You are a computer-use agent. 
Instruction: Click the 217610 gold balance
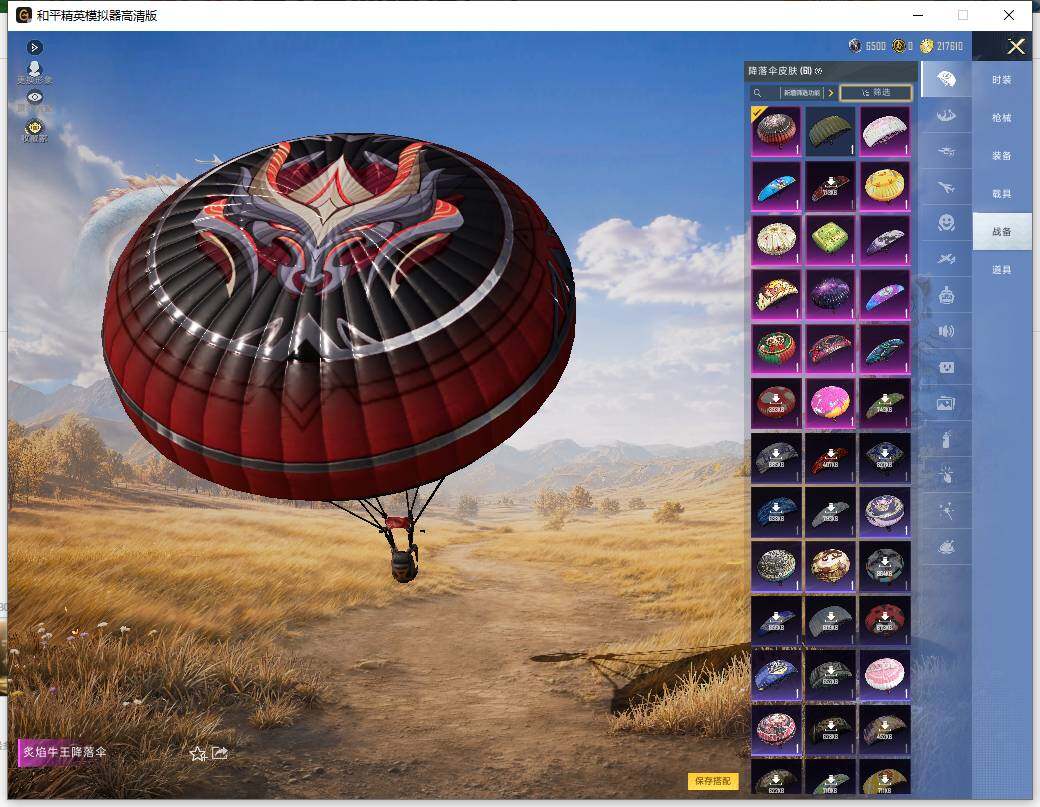click(x=949, y=46)
